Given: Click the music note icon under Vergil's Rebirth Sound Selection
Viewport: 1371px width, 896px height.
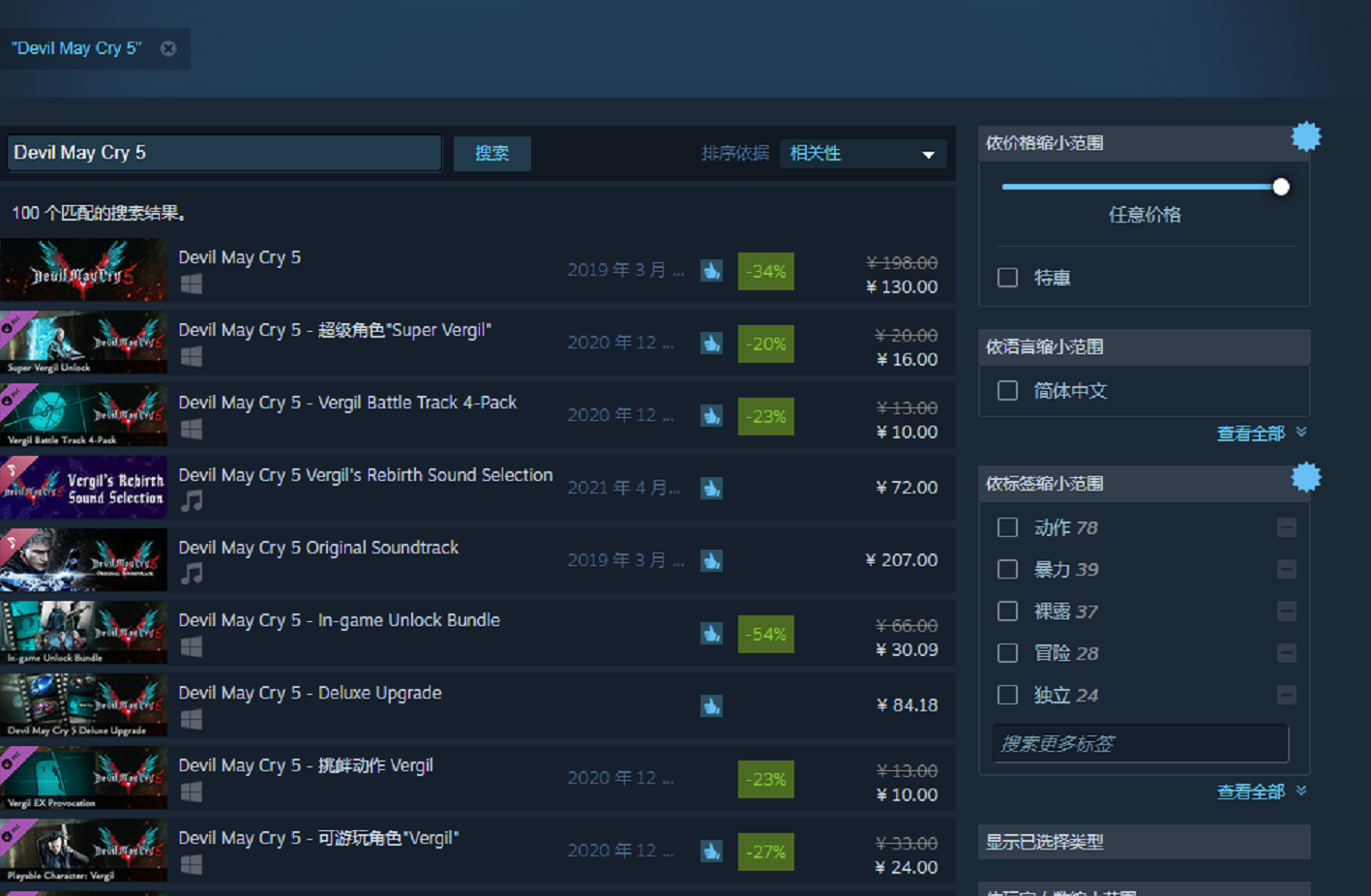Looking at the screenshot, I should point(192,501).
